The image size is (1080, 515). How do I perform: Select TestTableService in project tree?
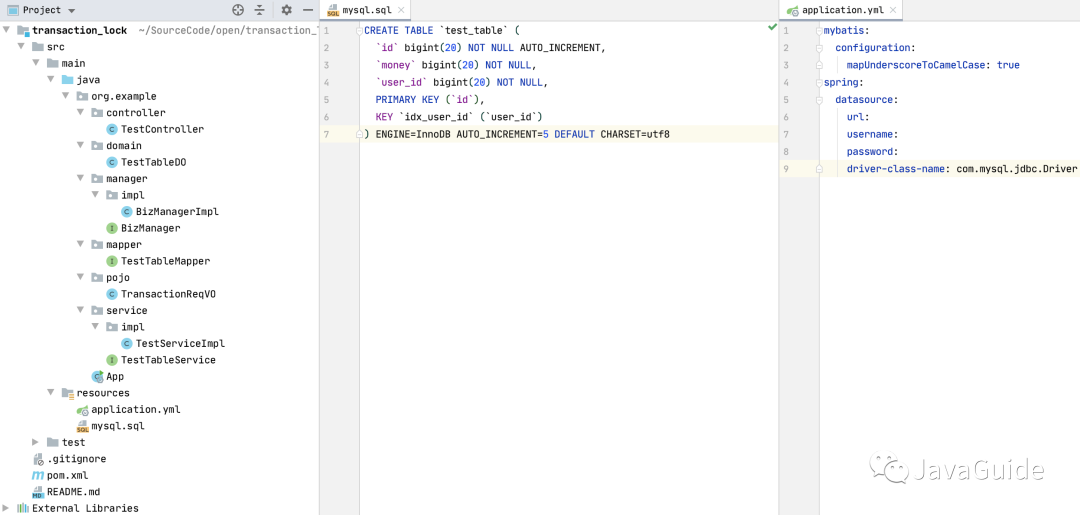[168, 360]
